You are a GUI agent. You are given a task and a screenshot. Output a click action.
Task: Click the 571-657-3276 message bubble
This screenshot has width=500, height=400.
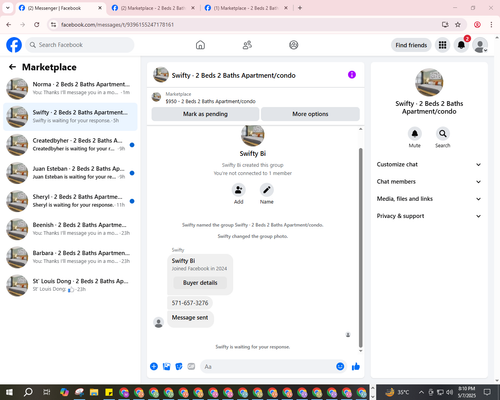tap(190, 303)
